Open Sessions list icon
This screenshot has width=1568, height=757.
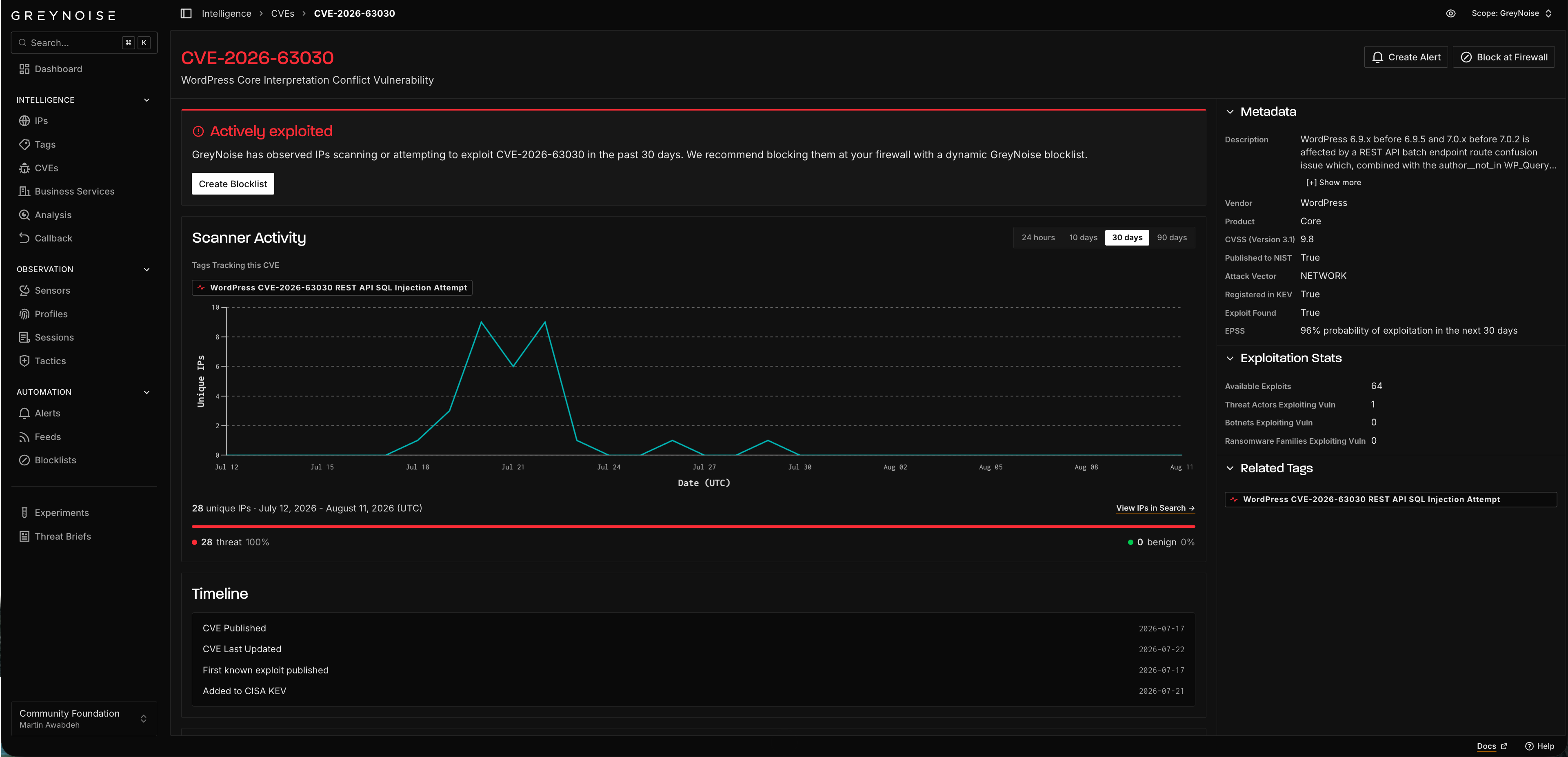tap(24, 337)
